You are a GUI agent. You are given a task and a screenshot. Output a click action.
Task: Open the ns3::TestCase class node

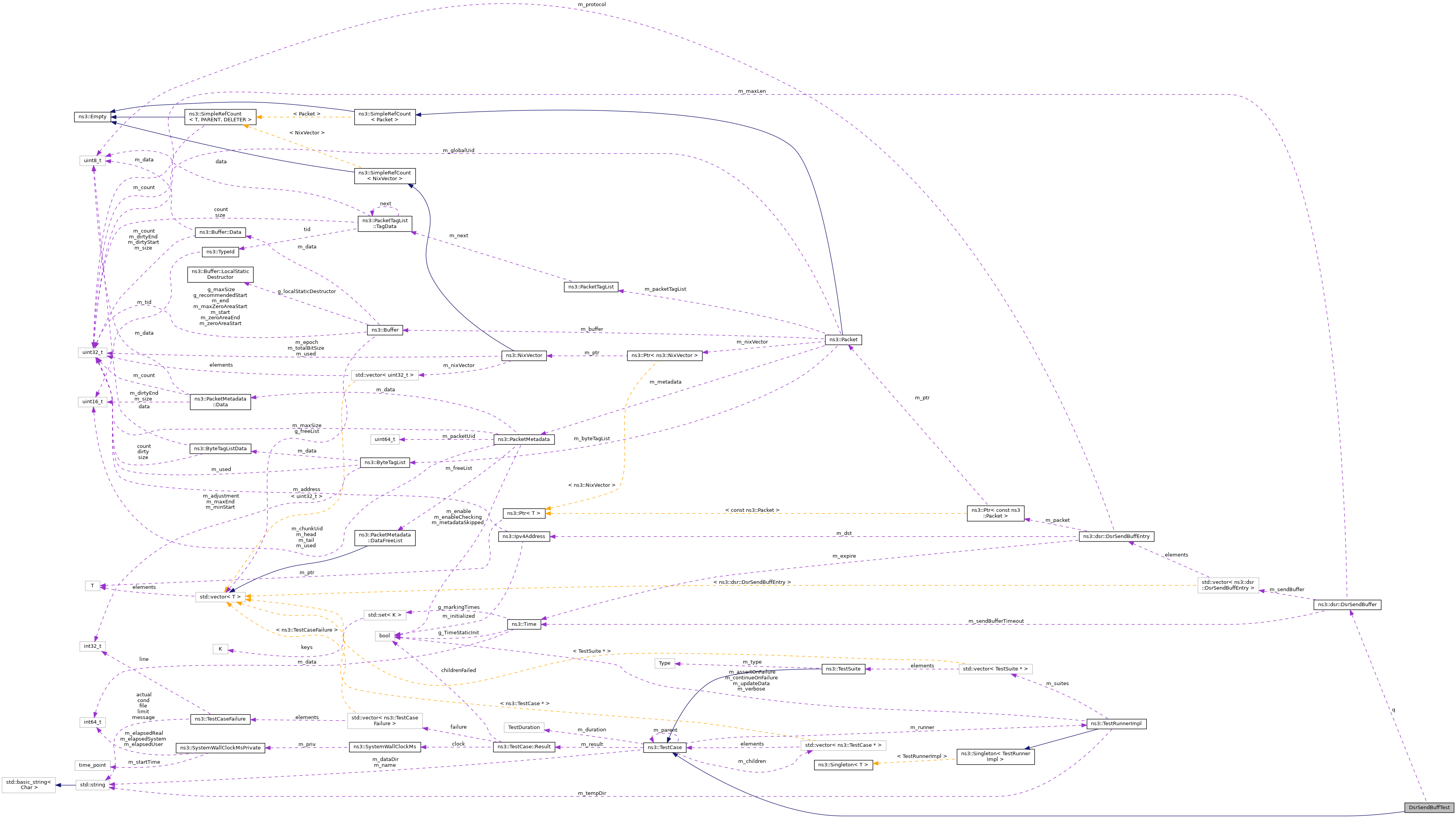point(665,748)
